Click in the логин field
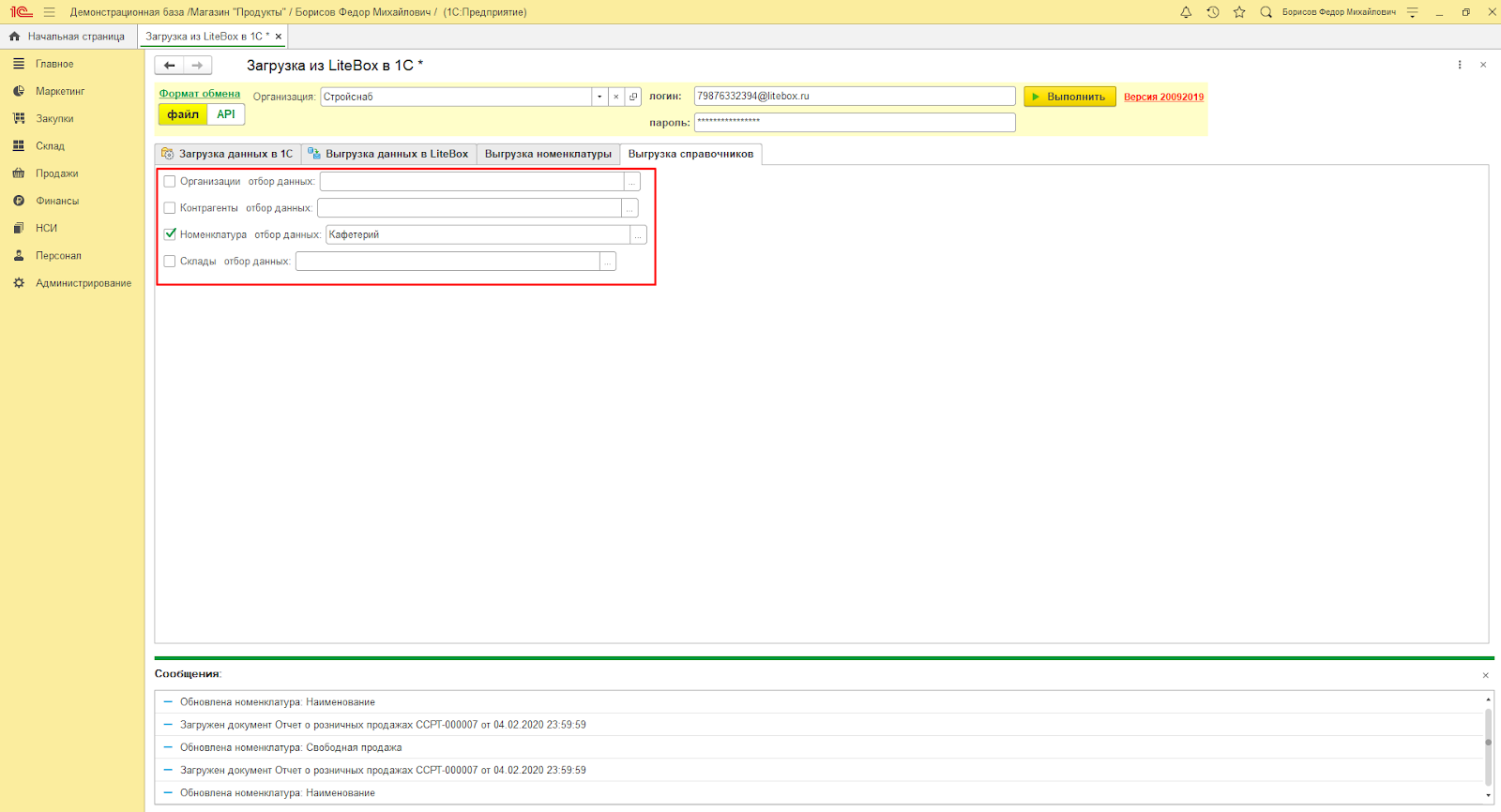 coord(855,96)
